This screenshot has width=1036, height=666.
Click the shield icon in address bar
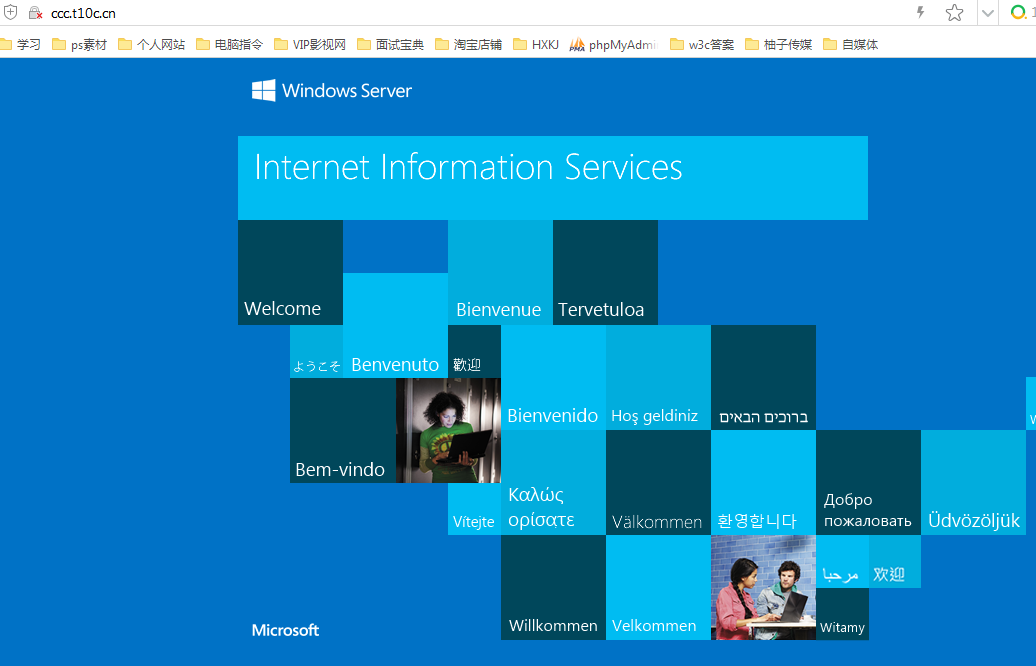(x=11, y=13)
